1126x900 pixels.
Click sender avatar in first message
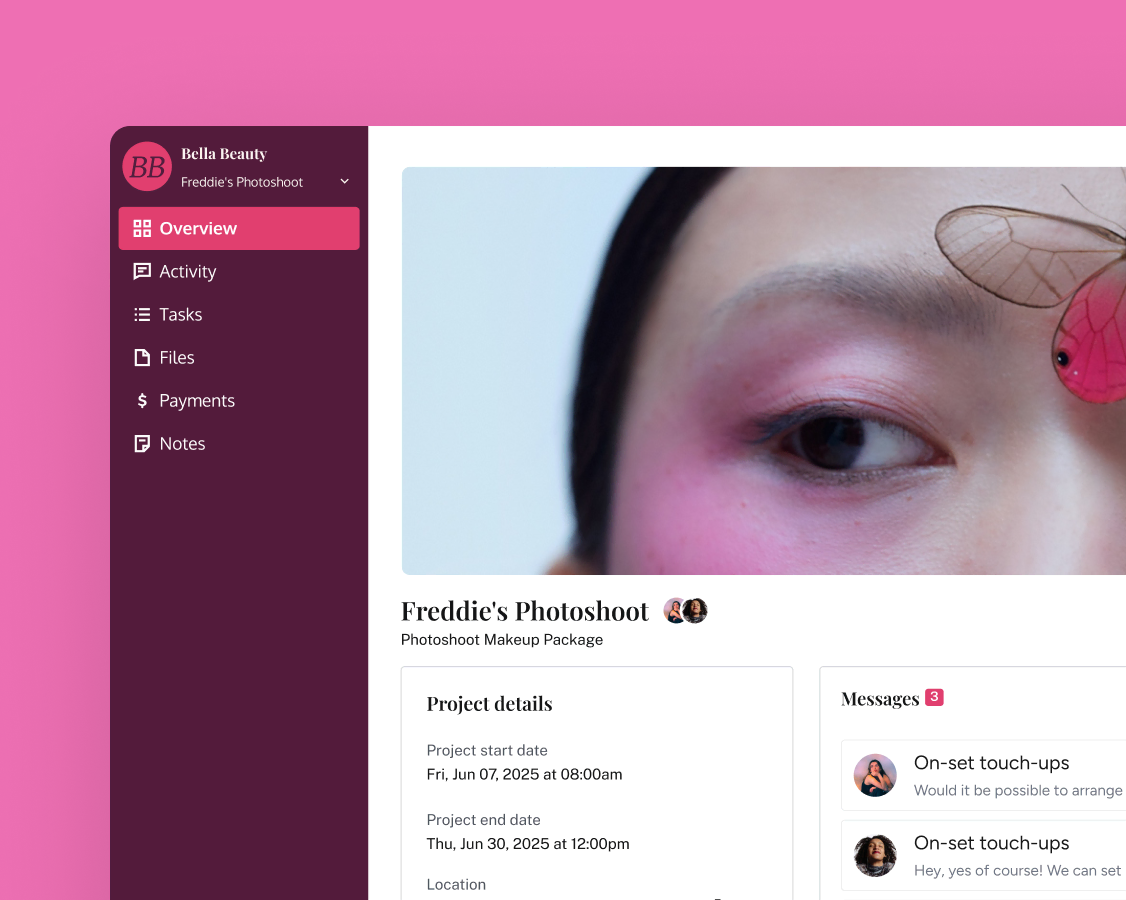pos(875,776)
